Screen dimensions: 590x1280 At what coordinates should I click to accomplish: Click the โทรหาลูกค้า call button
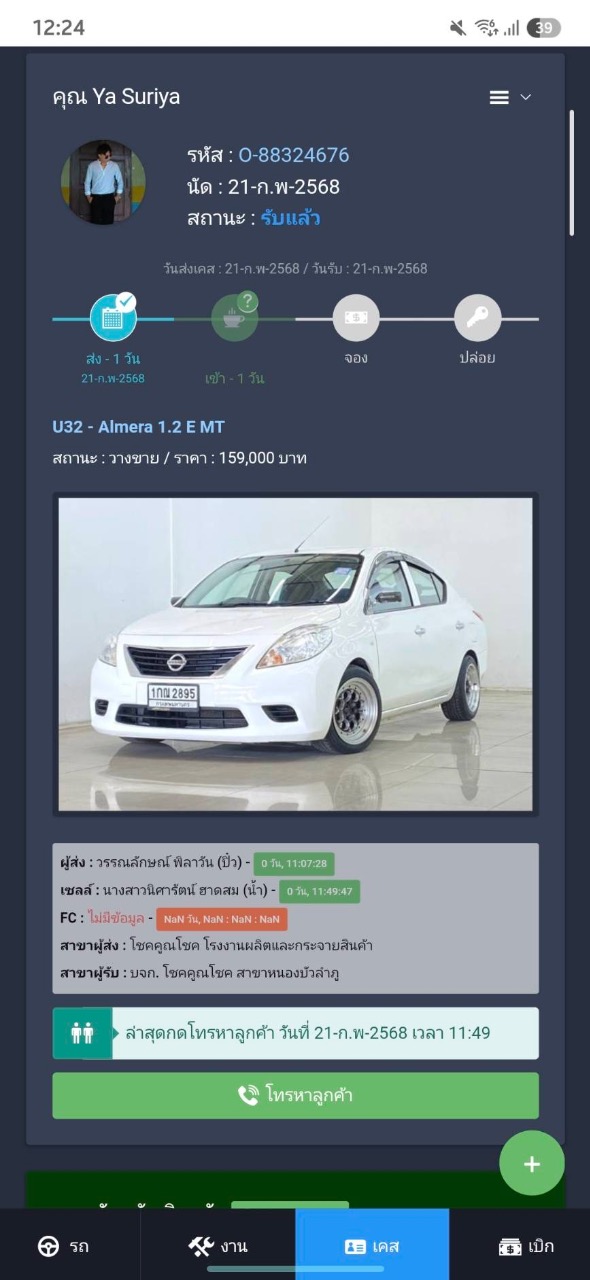(295, 1095)
